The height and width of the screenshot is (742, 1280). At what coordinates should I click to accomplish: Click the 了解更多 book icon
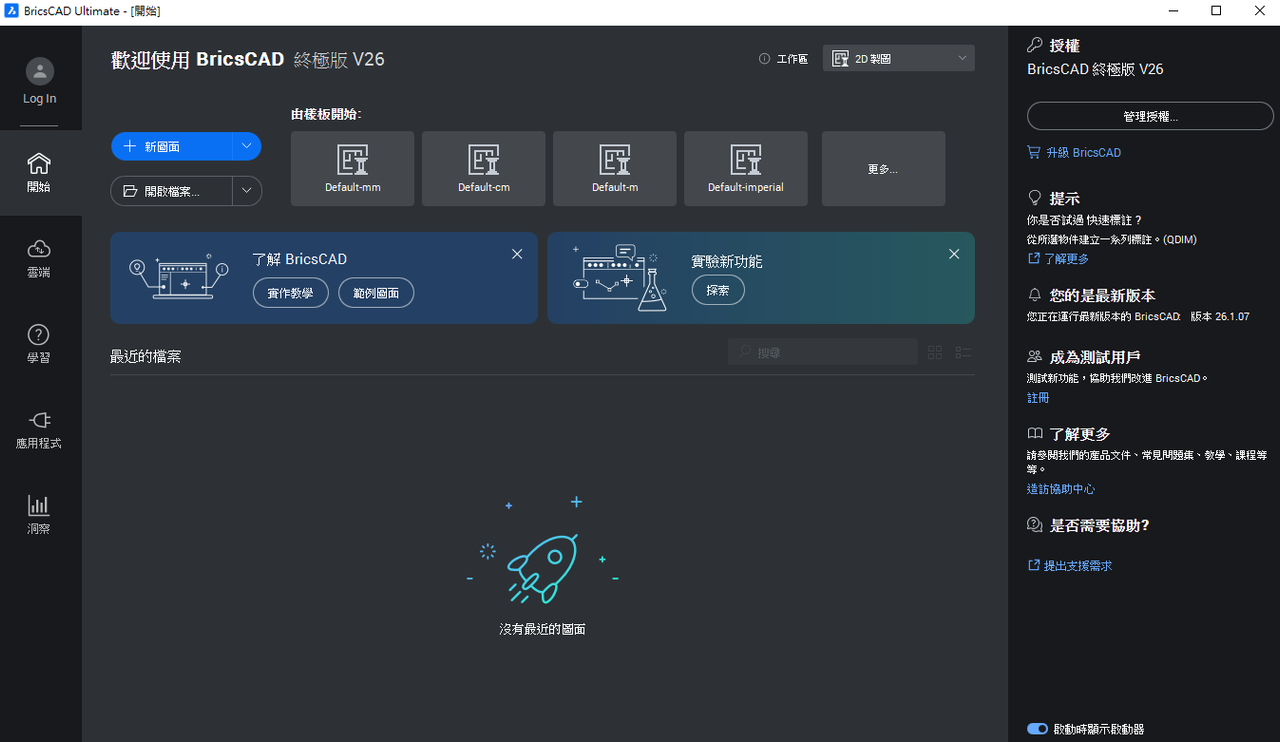(1035, 434)
